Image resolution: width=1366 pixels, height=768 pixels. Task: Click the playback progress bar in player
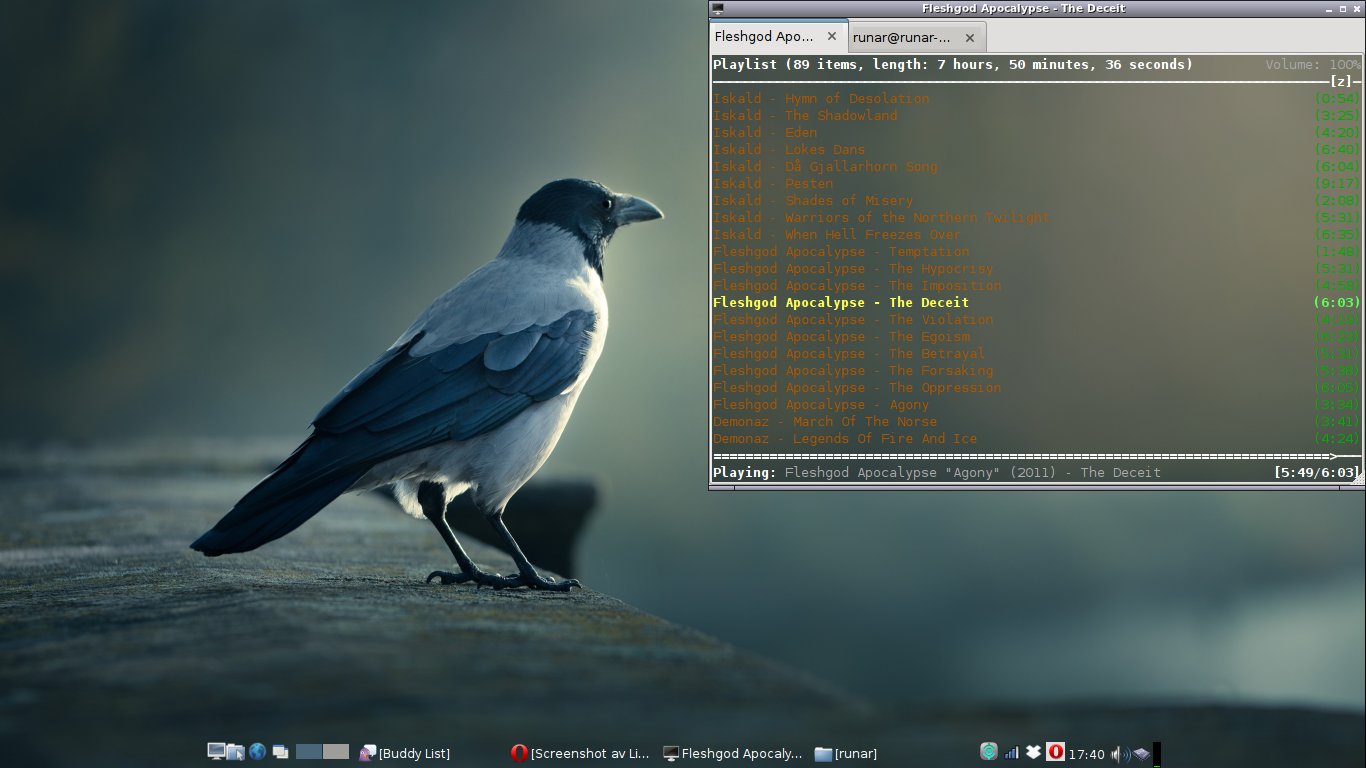point(1037,456)
